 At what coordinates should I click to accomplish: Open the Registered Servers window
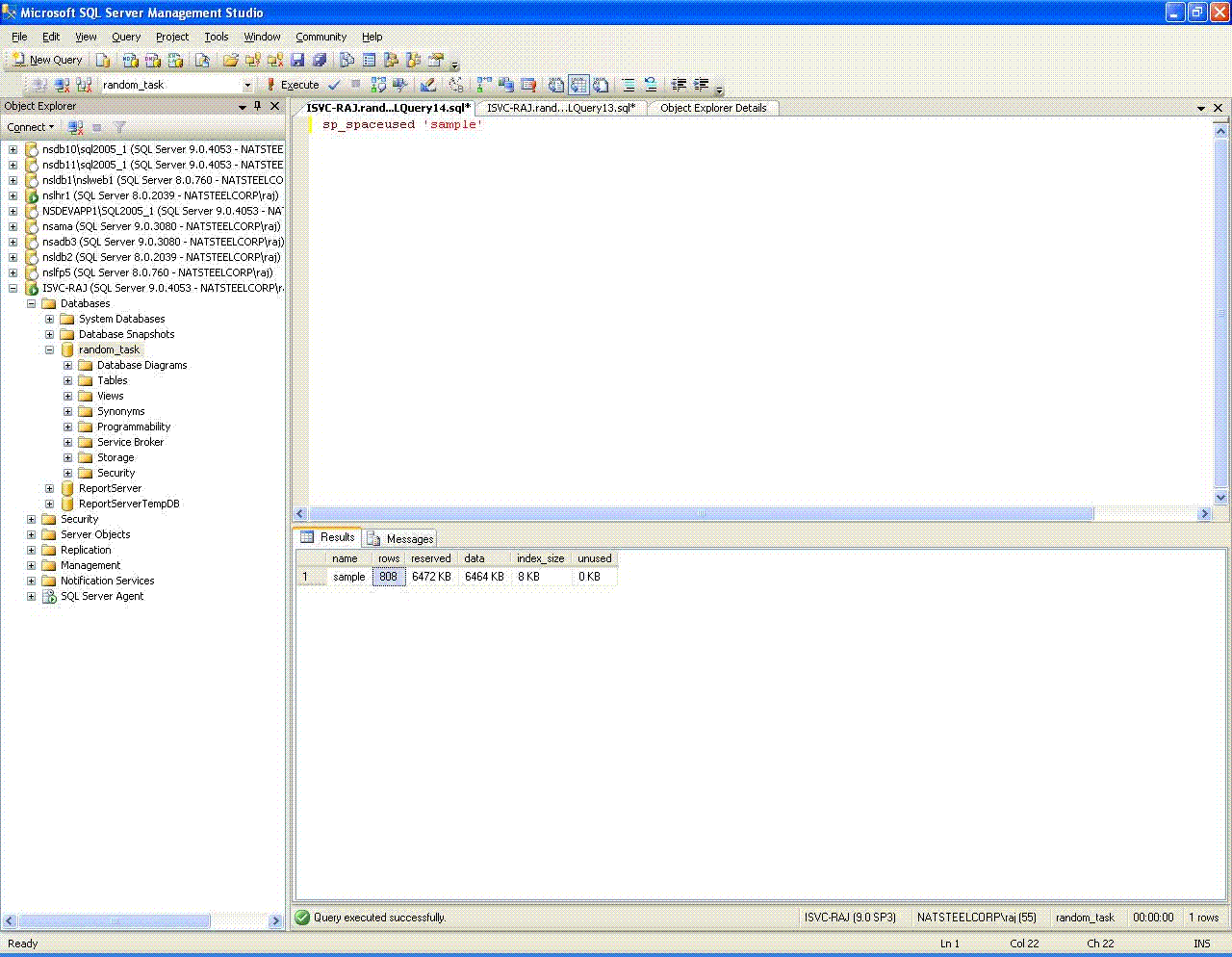coord(347,60)
